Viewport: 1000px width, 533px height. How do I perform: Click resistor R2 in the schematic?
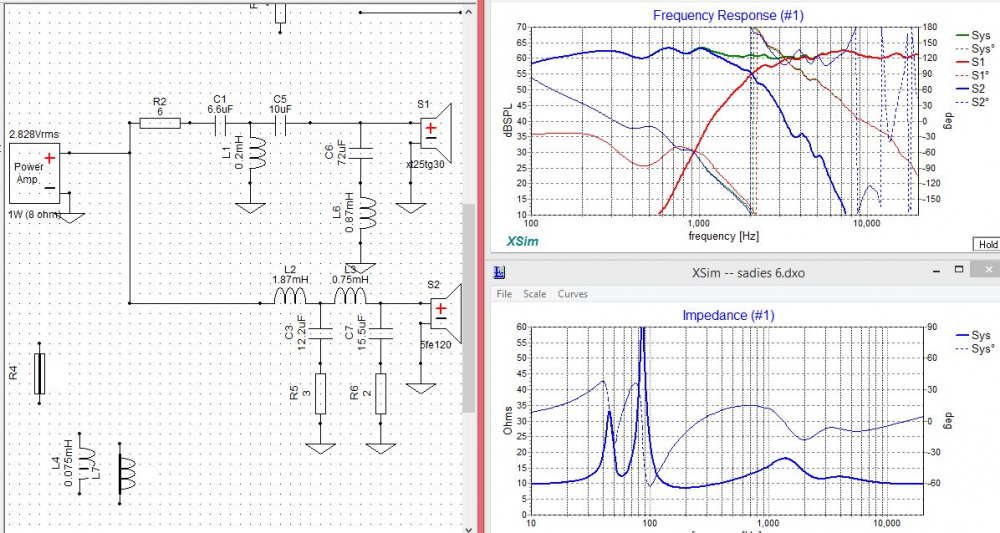click(161, 123)
